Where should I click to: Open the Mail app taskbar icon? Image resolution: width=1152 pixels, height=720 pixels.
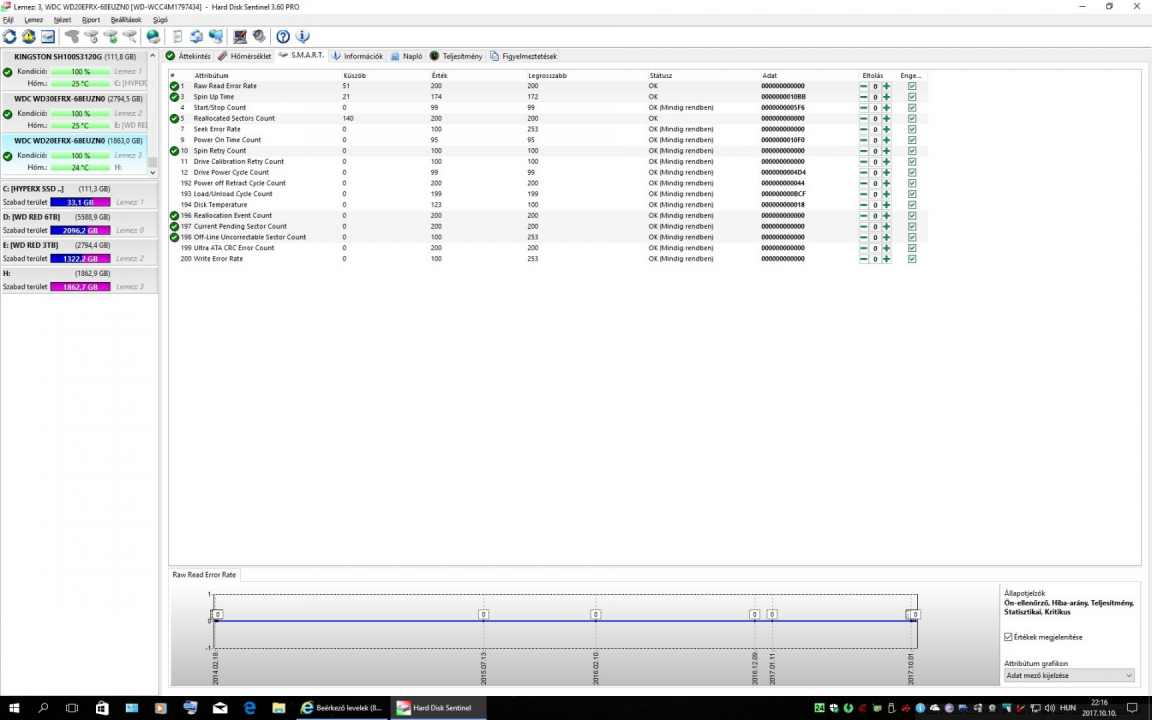(x=220, y=708)
